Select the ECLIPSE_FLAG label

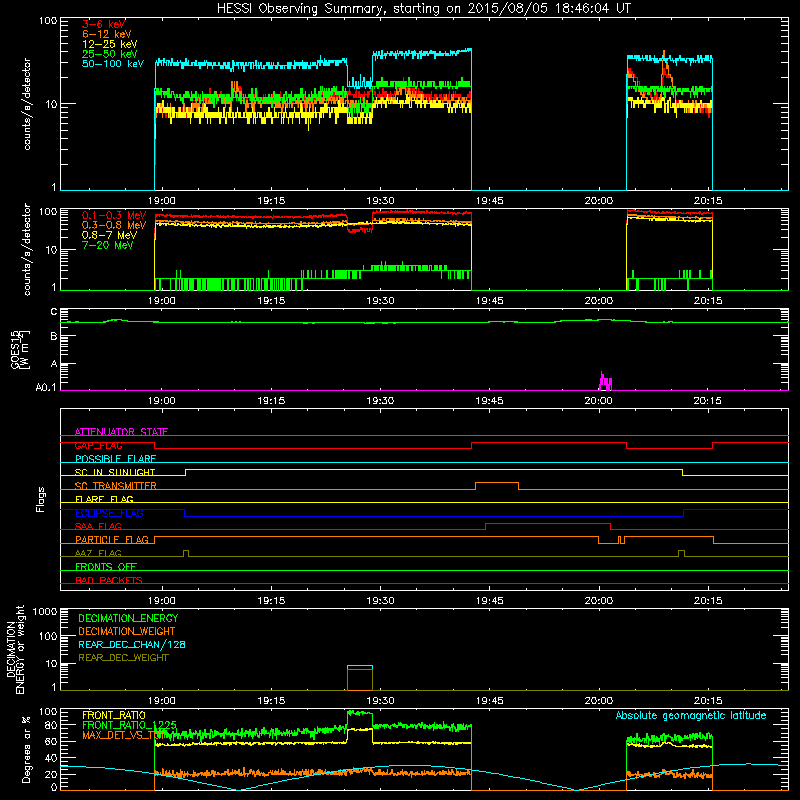pyautogui.click(x=109, y=513)
